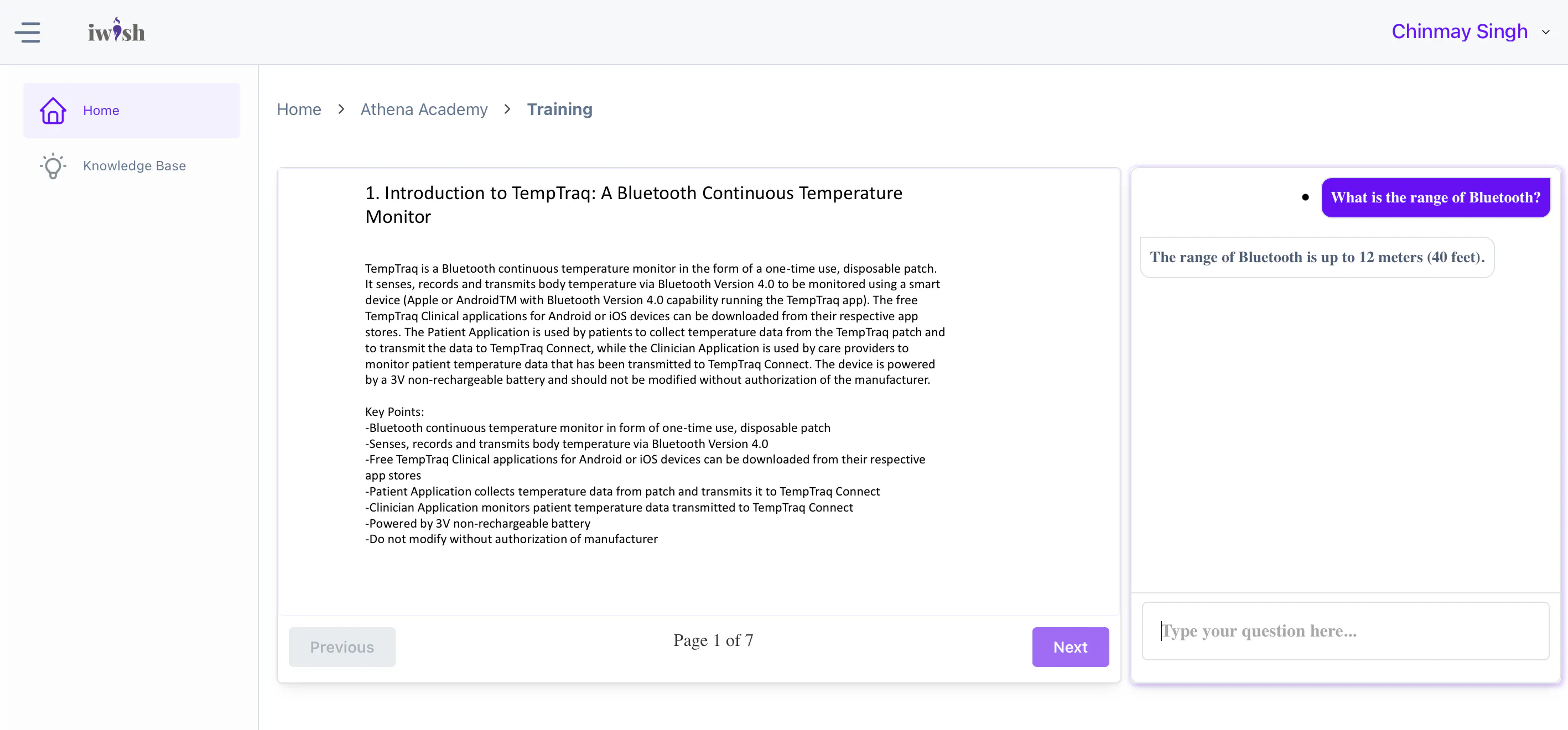
Task: Click the Bluetooth range answer bubble
Action: [1317, 257]
